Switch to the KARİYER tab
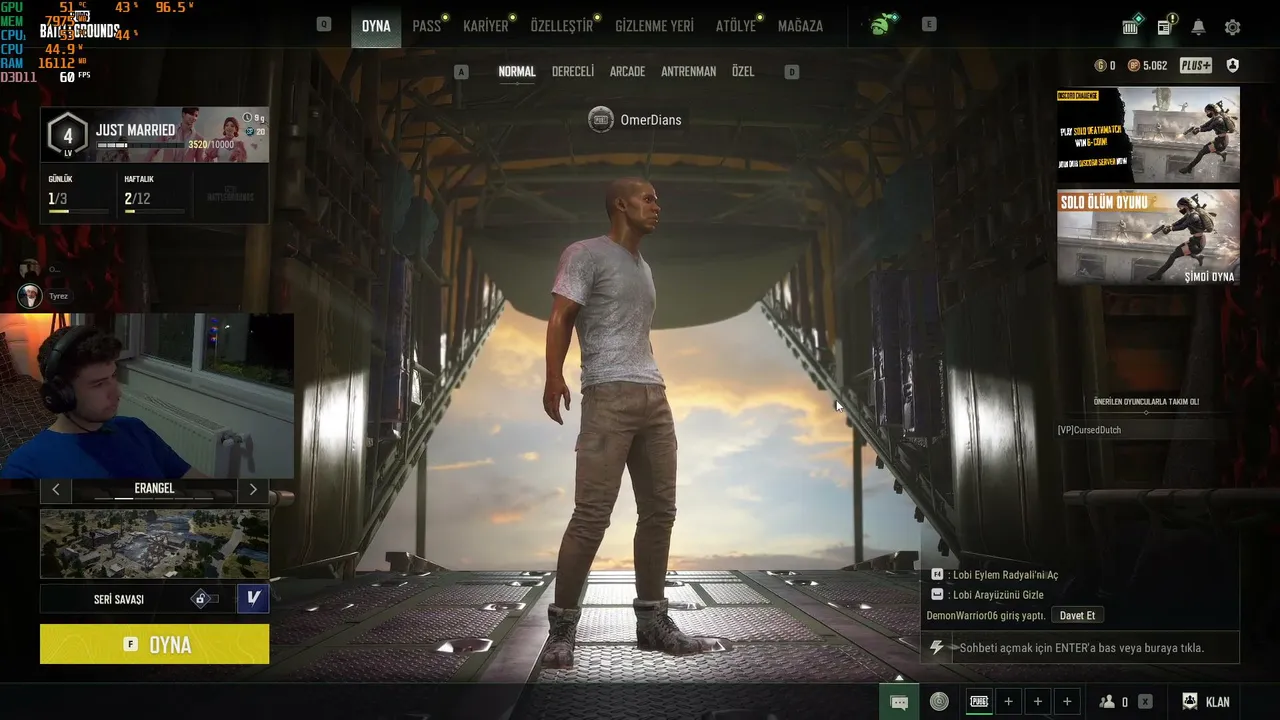This screenshot has width=1280, height=720. [x=486, y=26]
